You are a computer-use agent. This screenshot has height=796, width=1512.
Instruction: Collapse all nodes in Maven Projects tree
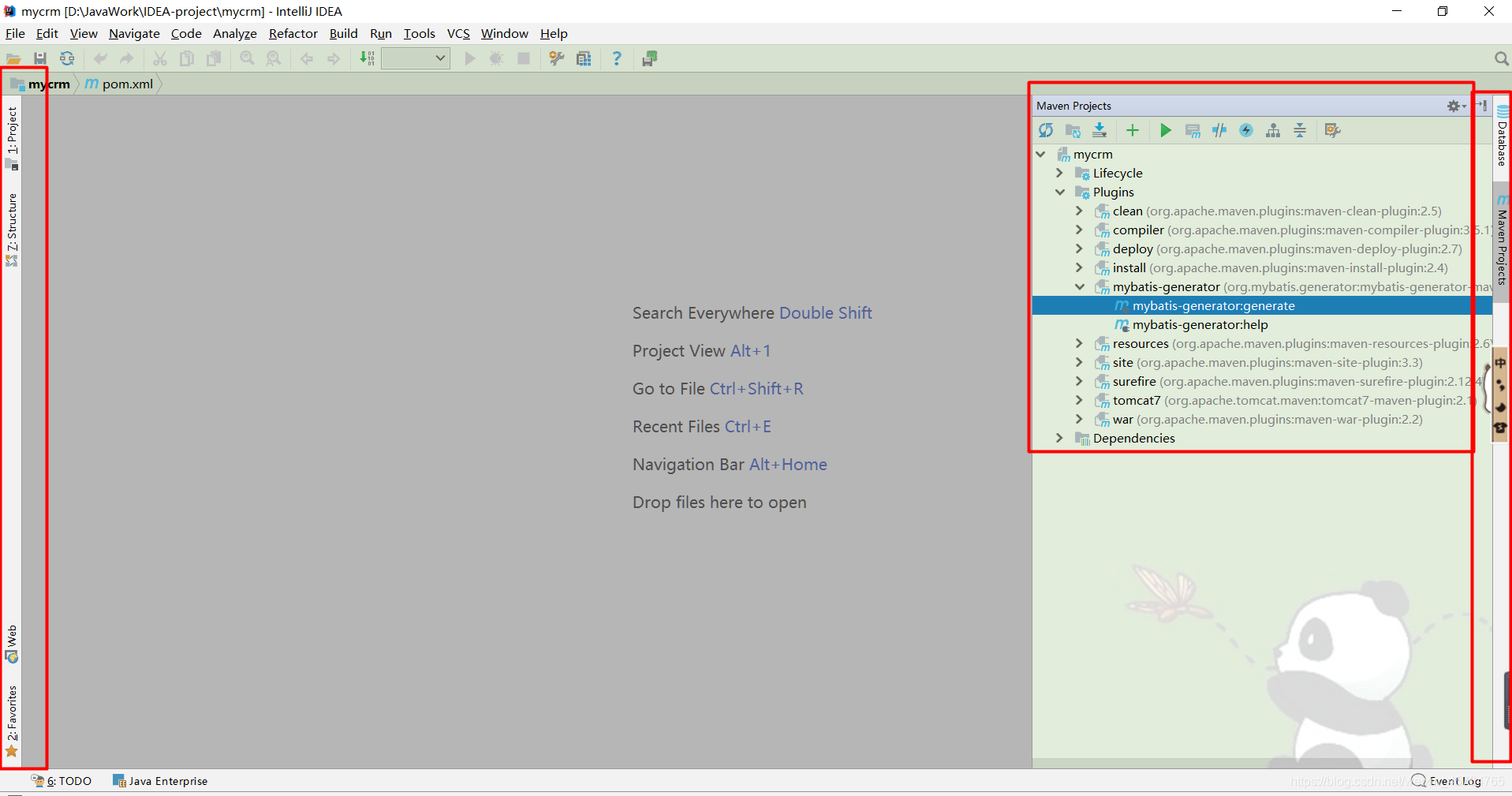coord(1300,130)
